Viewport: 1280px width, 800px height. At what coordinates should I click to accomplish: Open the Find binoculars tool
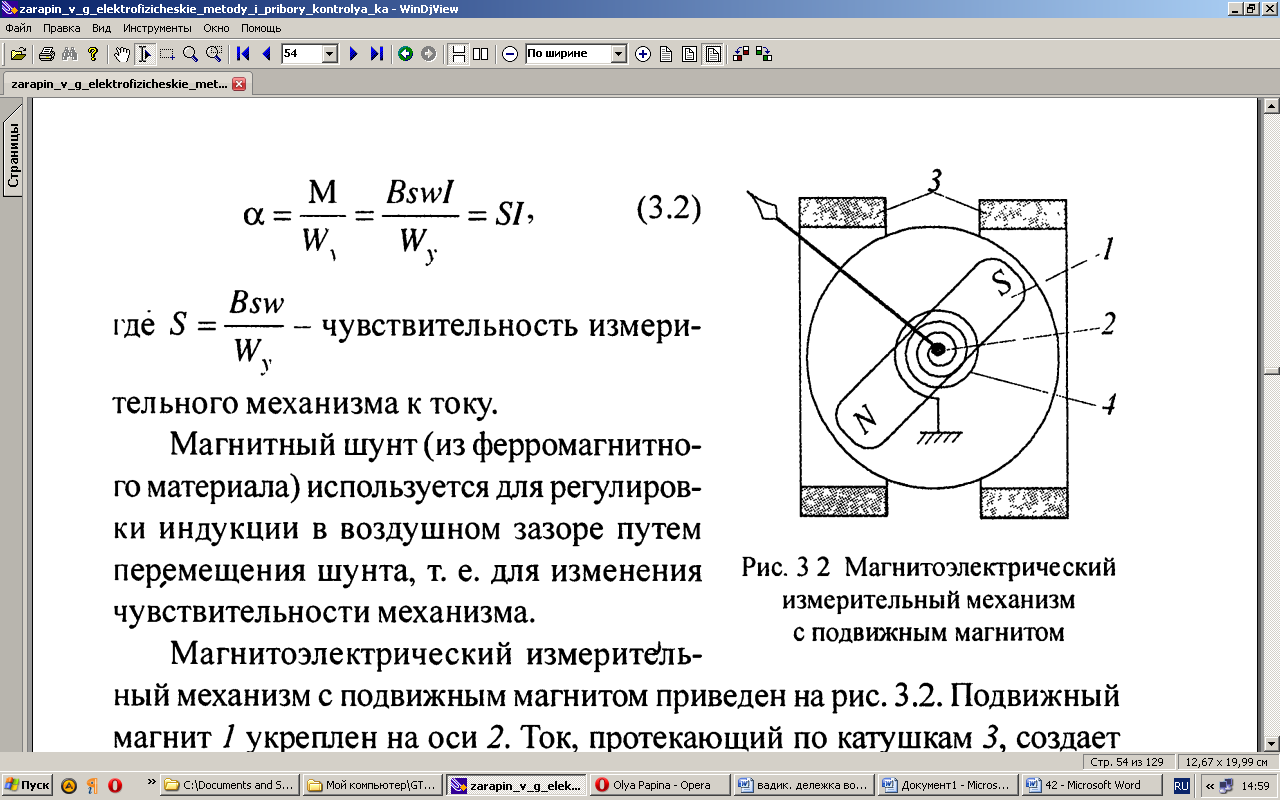(x=69, y=54)
